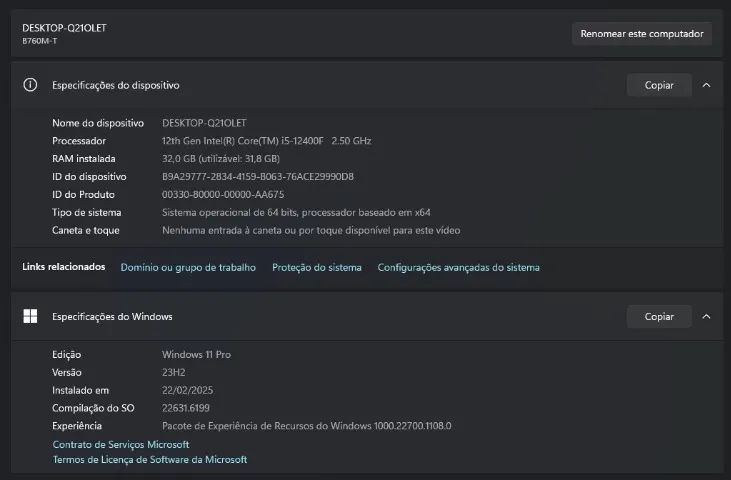The width and height of the screenshot is (731, 480).
Task: Select the Experiência value 1000.22700.1108.0
Action: point(306,426)
